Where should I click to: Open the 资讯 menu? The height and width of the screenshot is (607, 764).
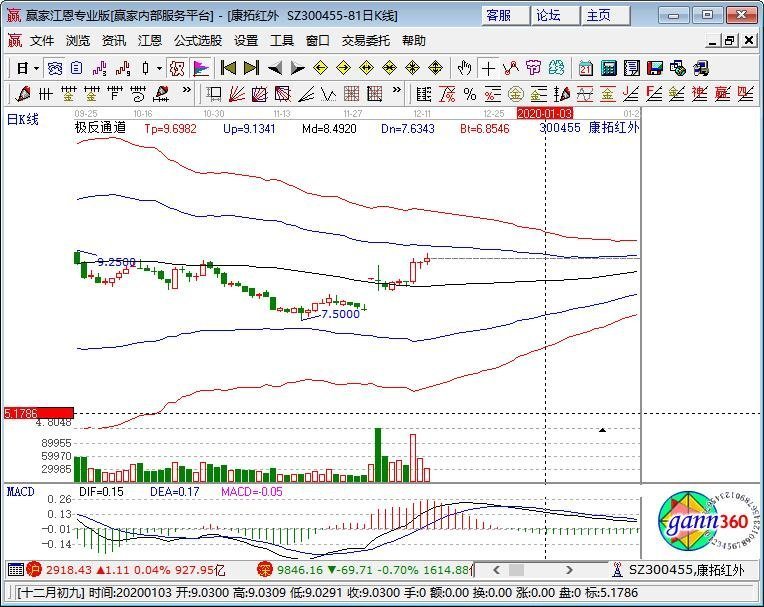pos(114,41)
